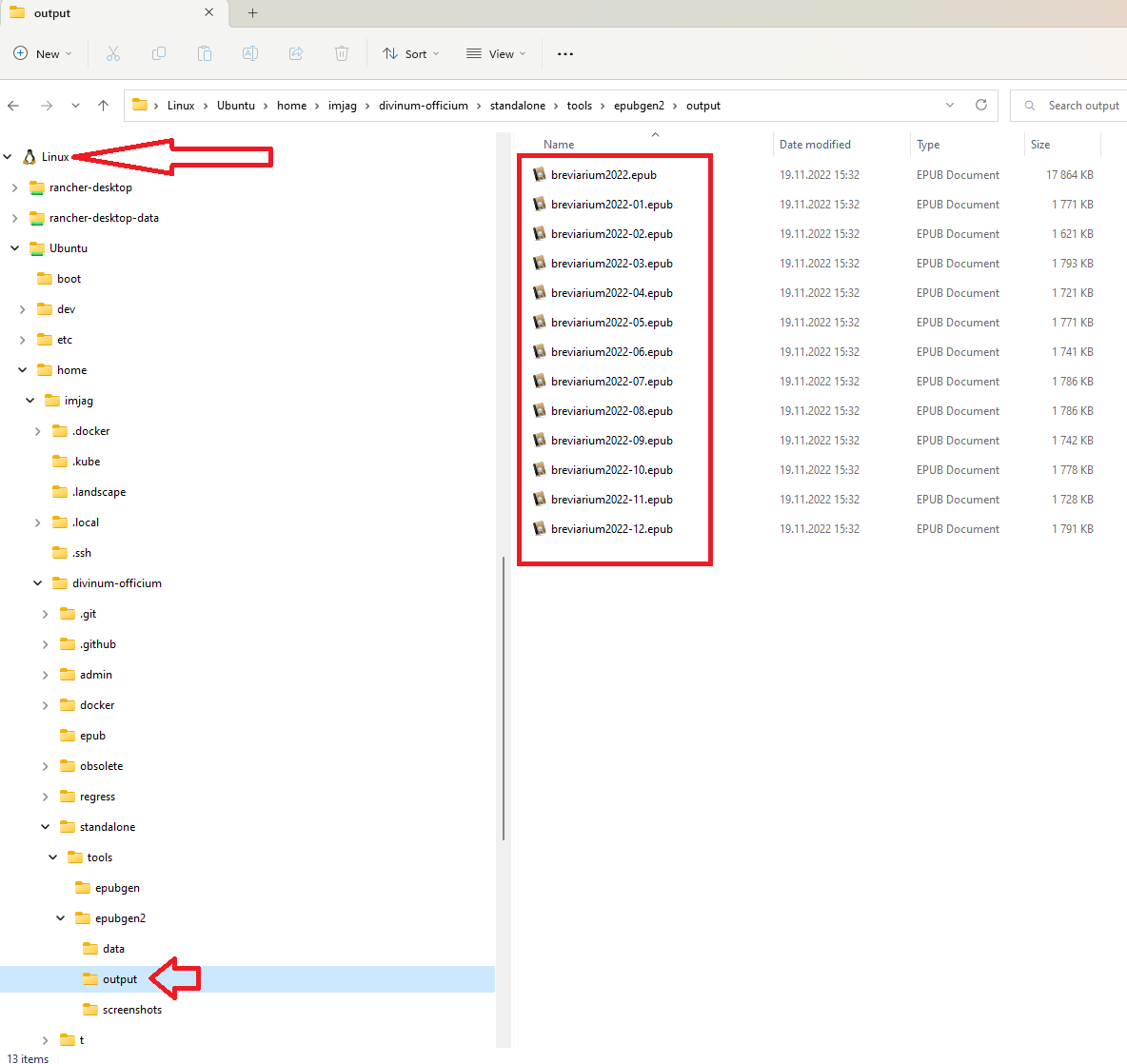The image size is (1127, 1064).
Task: Collapse the Ubuntu tree node
Action: [14, 247]
